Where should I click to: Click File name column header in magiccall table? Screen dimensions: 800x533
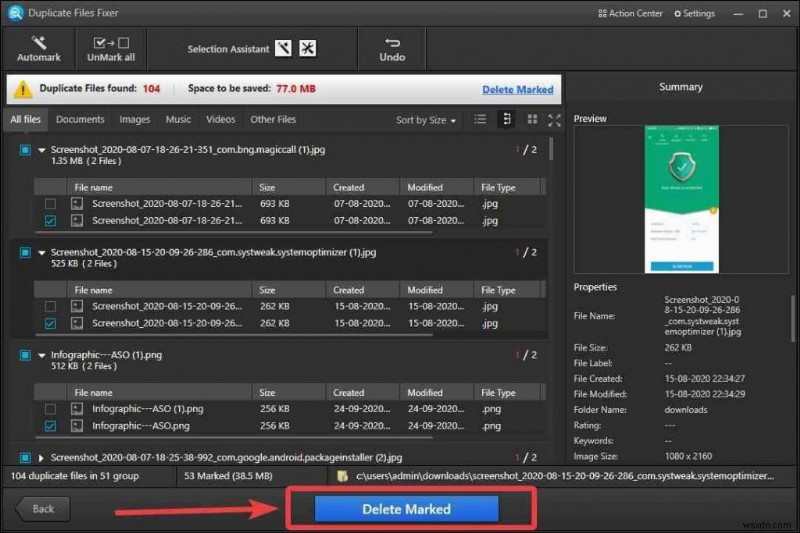160,187
